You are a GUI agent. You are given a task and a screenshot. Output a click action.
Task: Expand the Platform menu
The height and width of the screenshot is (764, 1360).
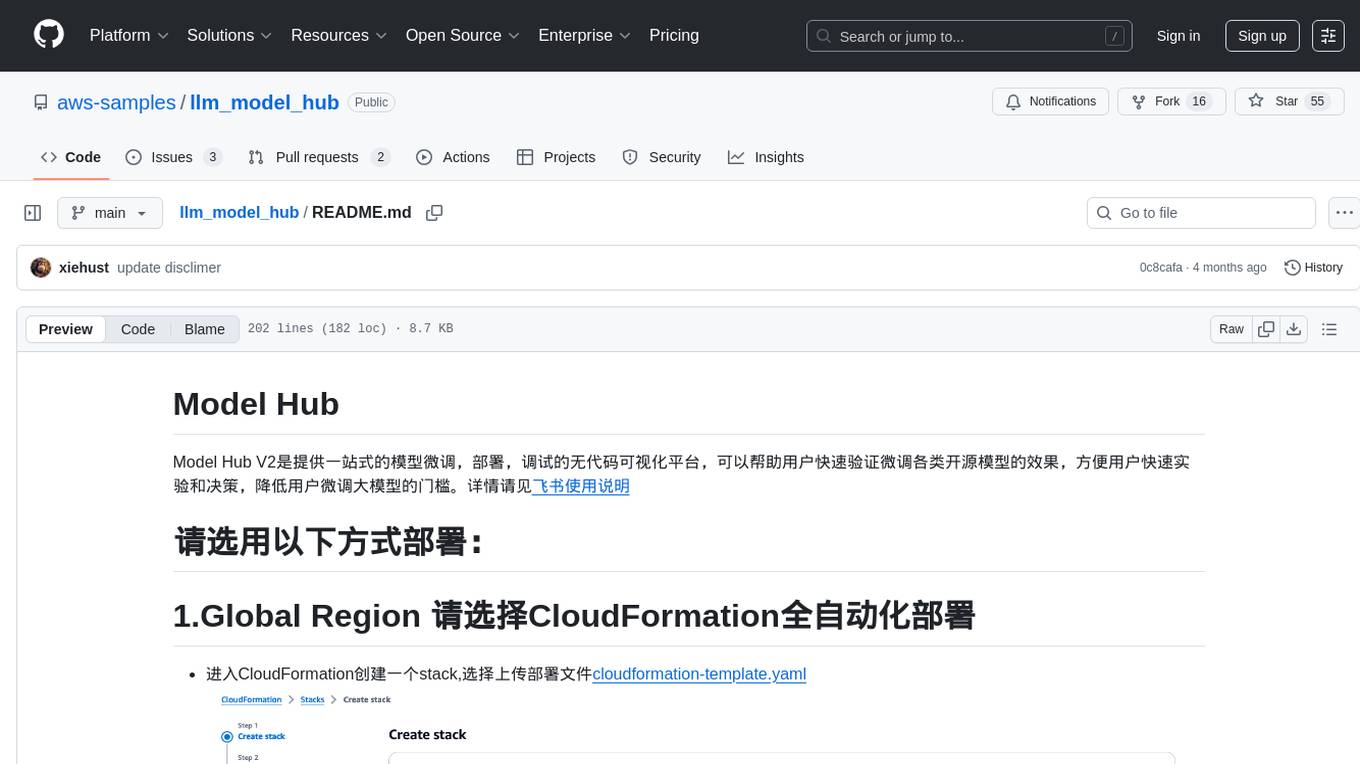[129, 35]
